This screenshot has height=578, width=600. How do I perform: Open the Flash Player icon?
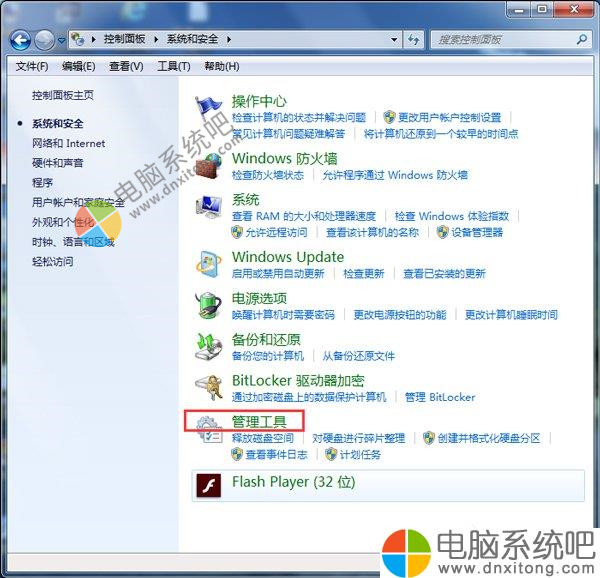(209, 486)
